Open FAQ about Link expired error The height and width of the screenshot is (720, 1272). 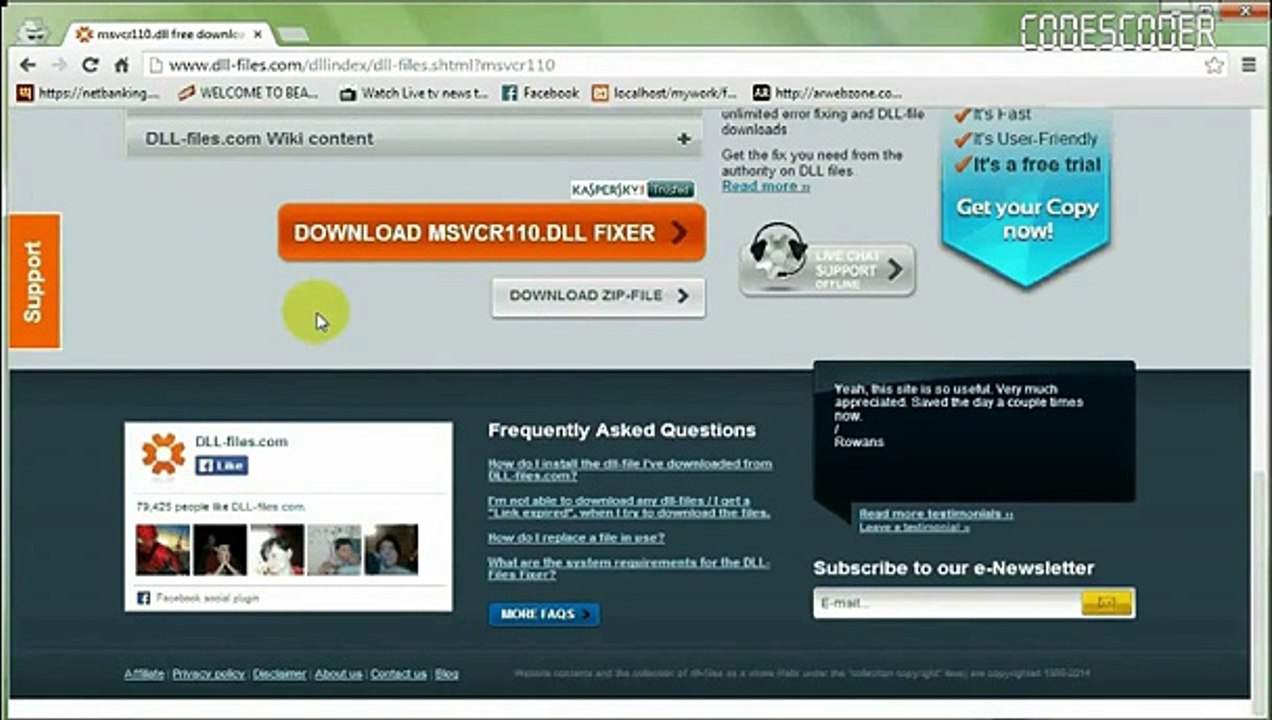[629, 506]
